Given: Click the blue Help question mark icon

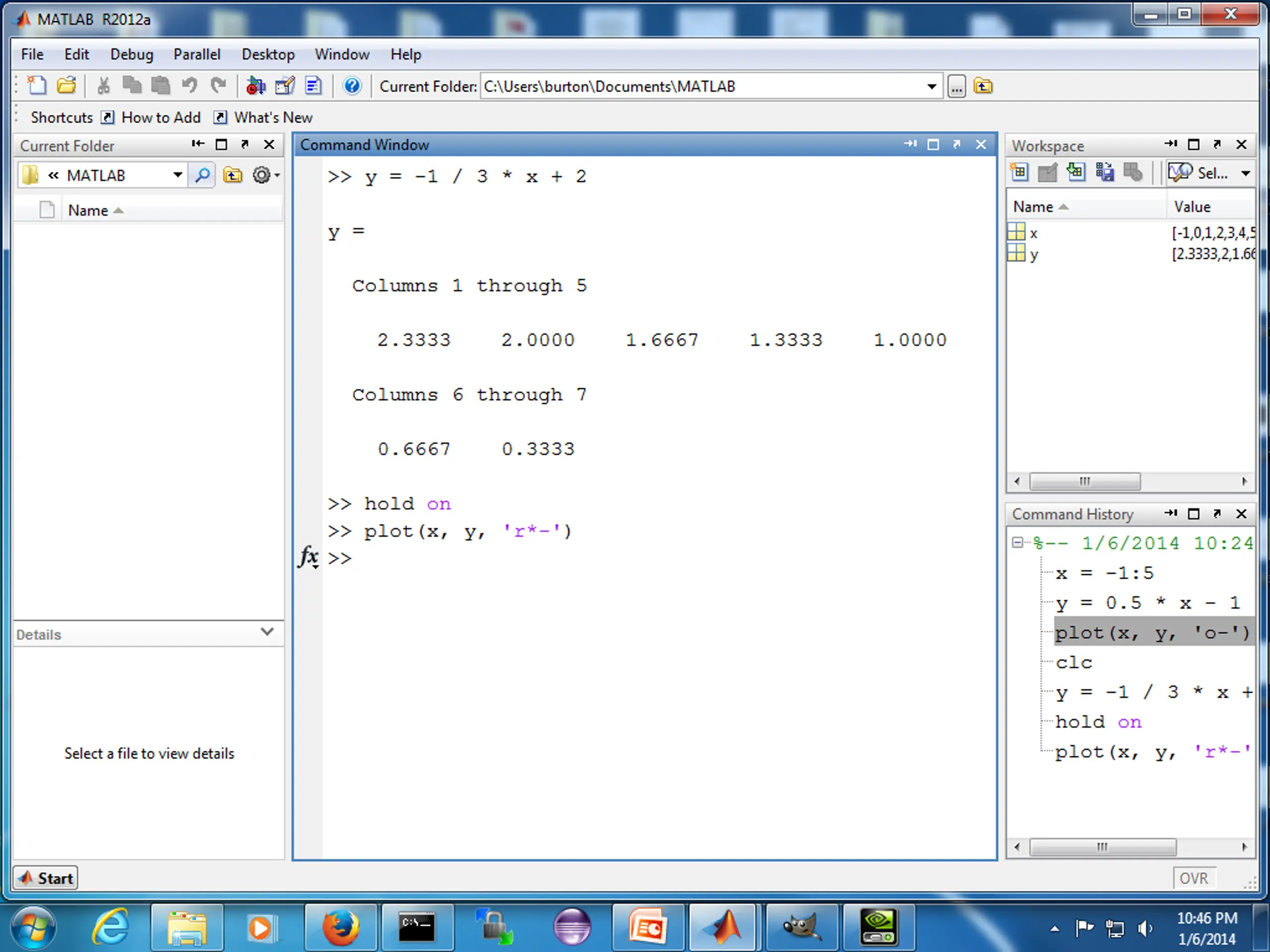Looking at the screenshot, I should 352,86.
